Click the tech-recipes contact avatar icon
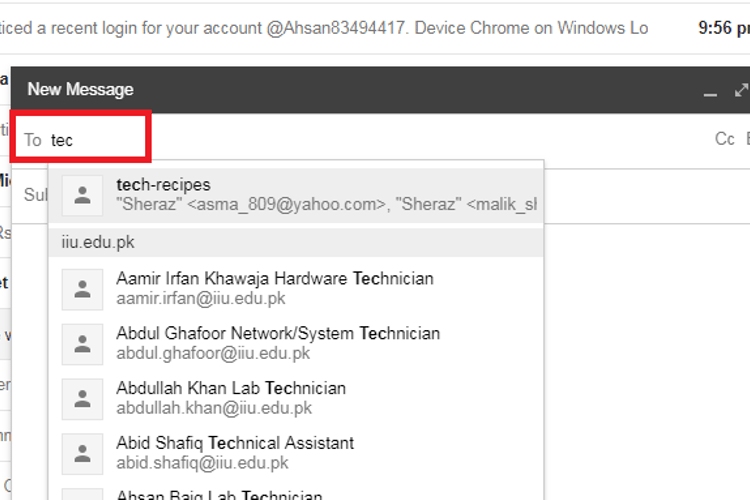The height and width of the screenshot is (500, 750). [x=83, y=195]
